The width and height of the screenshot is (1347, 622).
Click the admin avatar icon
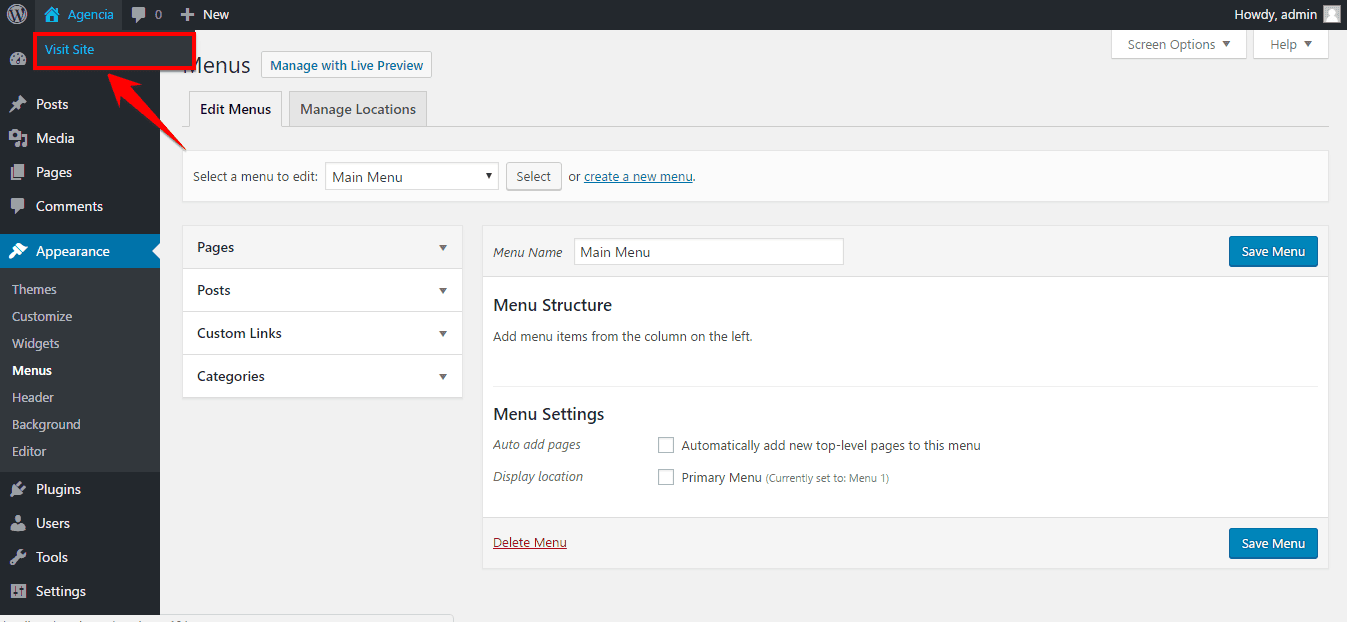point(1331,14)
